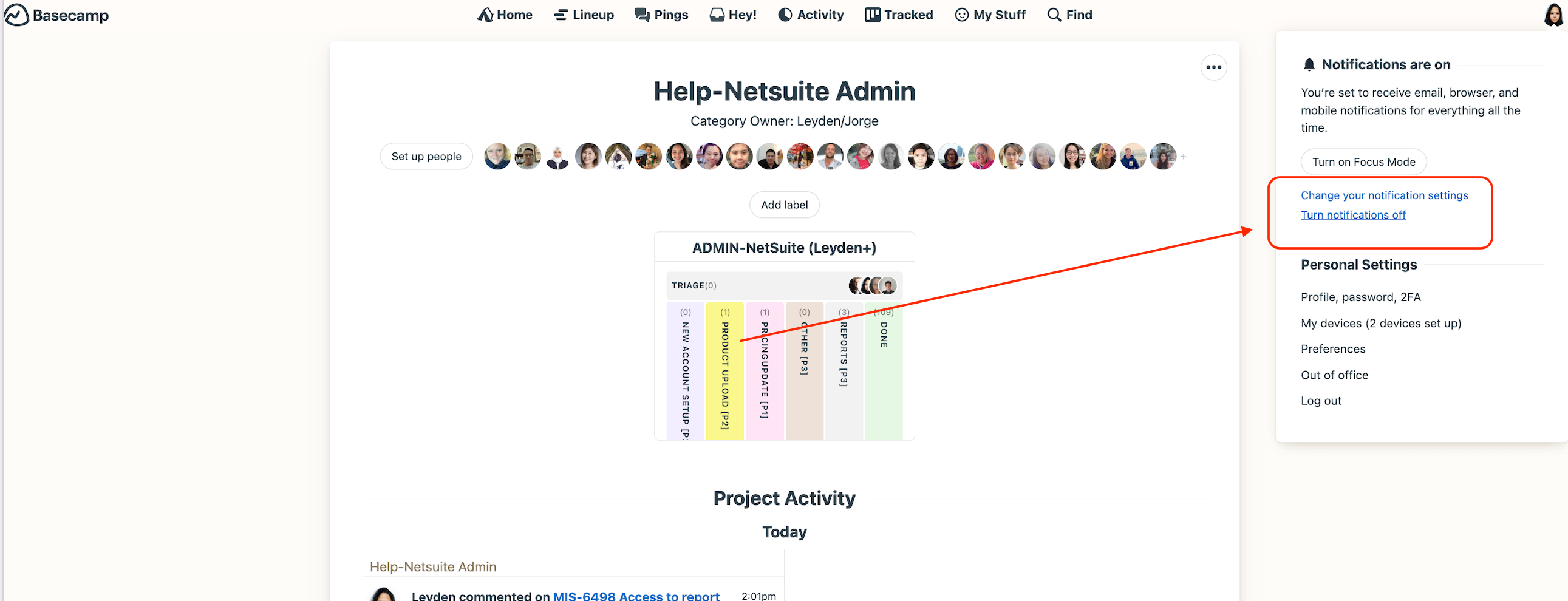Click the Project Activity heading
The width and height of the screenshot is (1568, 601).
click(x=784, y=498)
